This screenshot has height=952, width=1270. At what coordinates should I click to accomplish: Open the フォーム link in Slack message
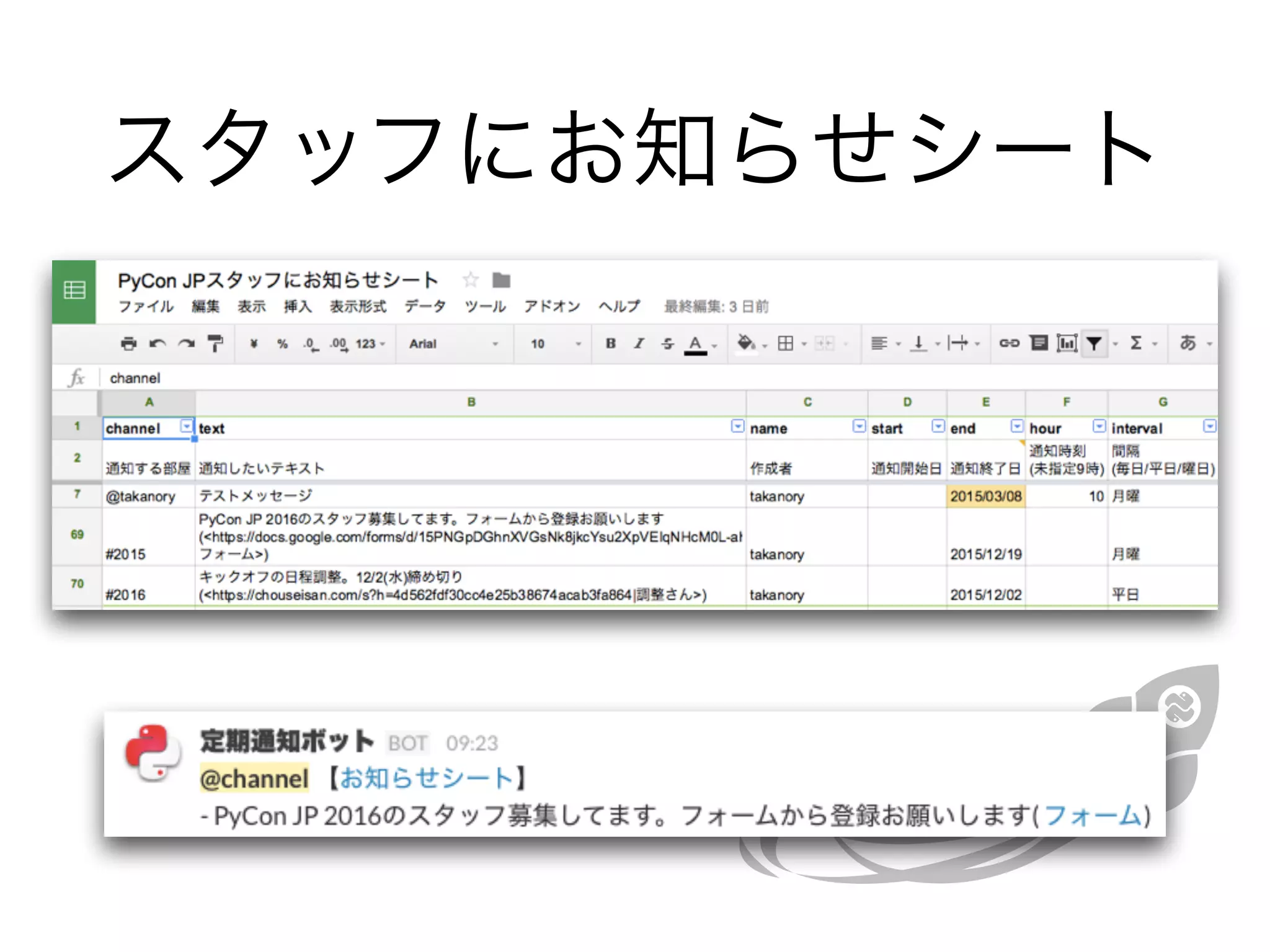[x=1093, y=816]
